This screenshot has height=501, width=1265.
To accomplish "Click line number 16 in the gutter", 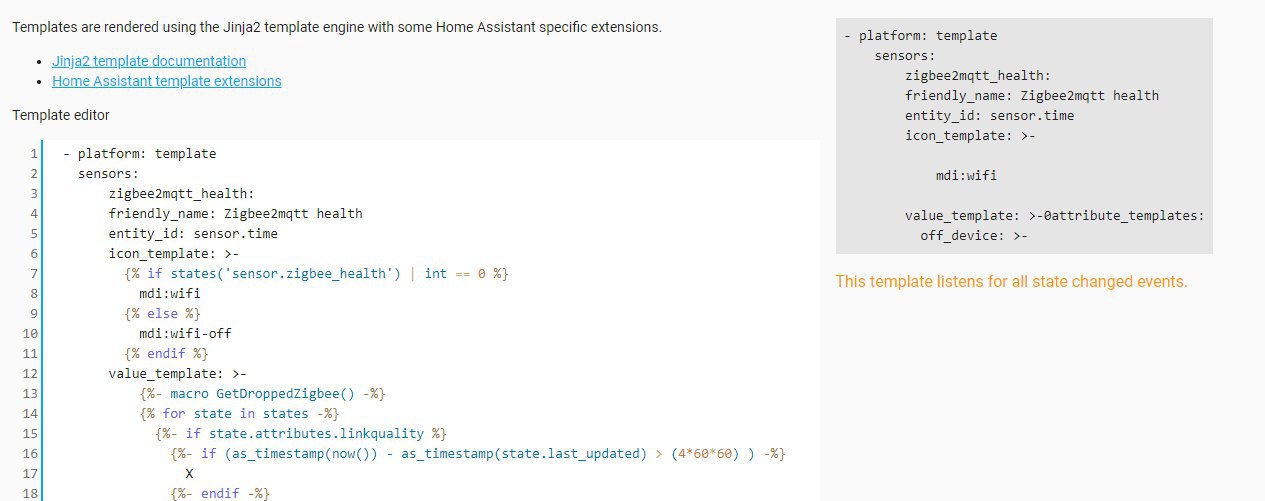I will point(30,454).
